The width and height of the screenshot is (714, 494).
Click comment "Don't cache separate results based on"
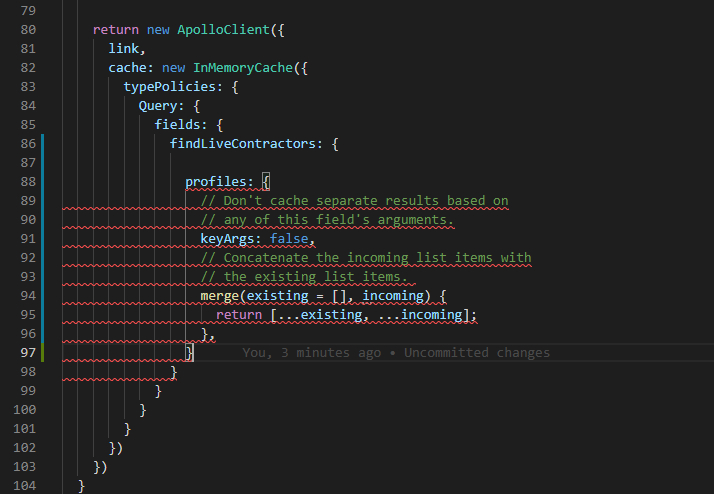click(x=355, y=201)
